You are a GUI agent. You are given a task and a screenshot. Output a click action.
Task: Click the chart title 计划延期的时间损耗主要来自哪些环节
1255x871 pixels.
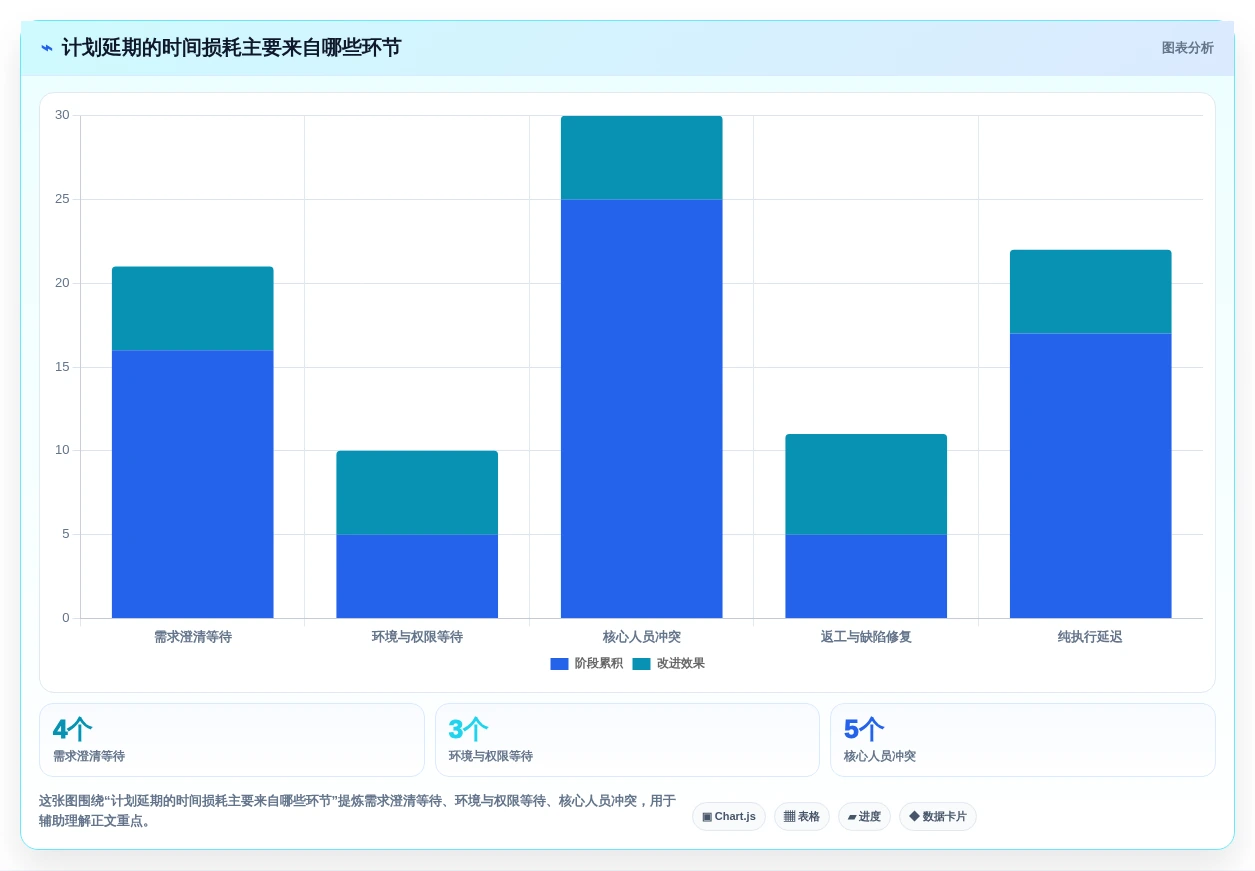pos(231,48)
